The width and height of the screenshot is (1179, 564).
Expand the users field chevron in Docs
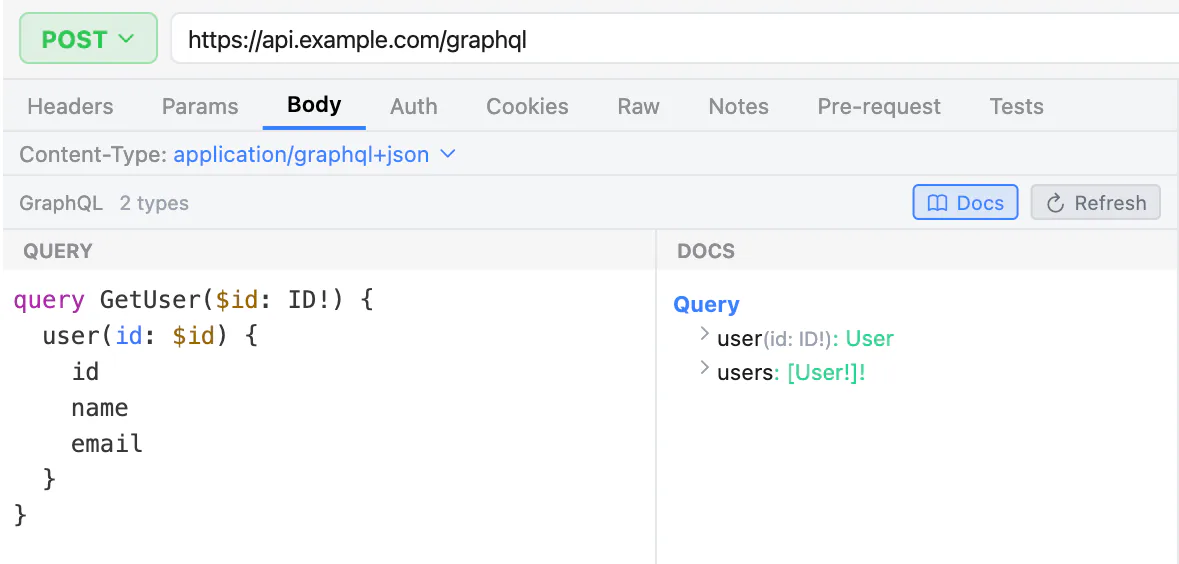tap(705, 368)
